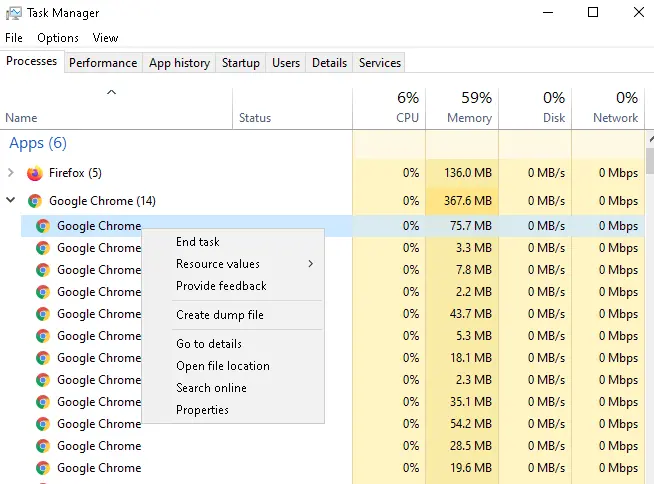Click Chrome icon in 75.7 MB row
This screenshot has height=484, width=654.
(43, 226)
